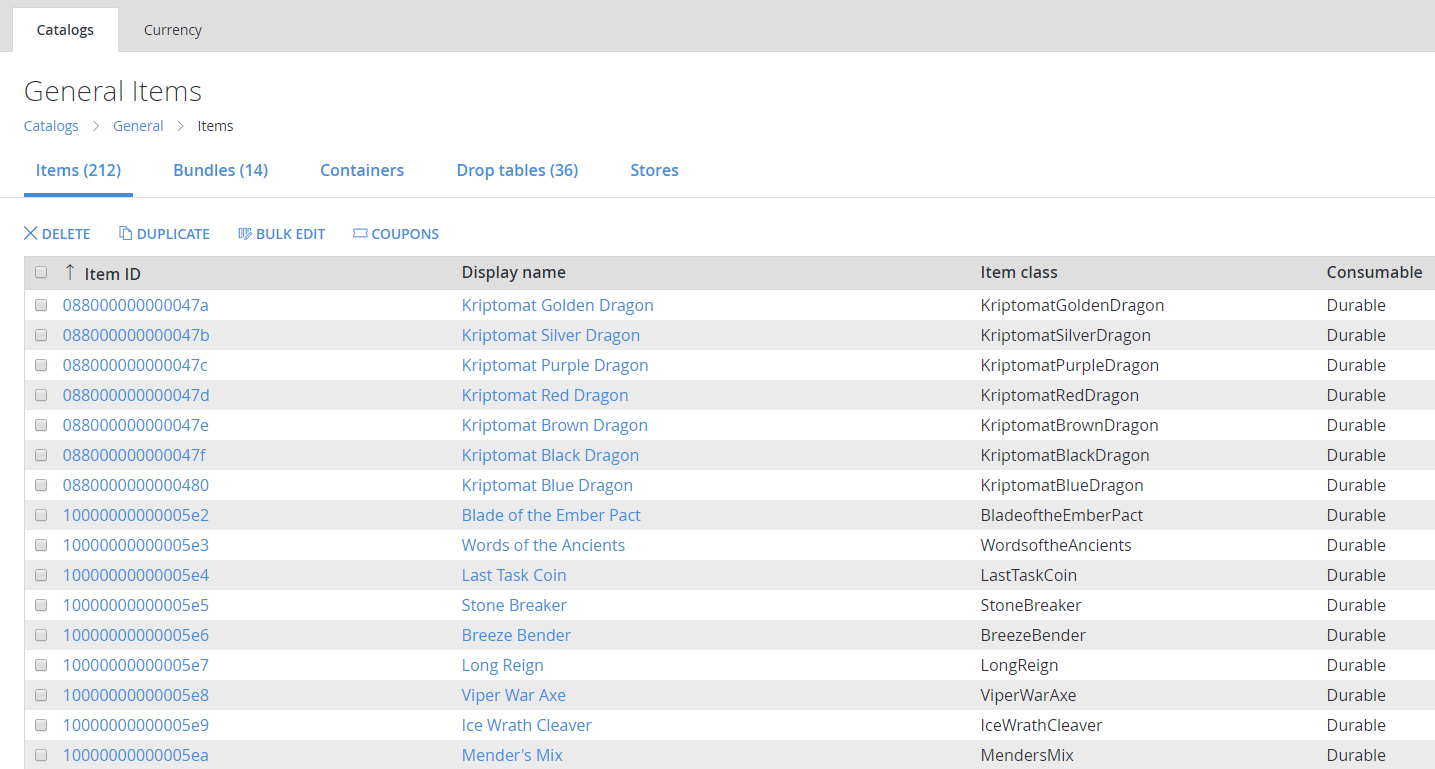This screenshot has height=769, width=1435.
Task: Click the General breadcrumb link
Action: (138, 126)
